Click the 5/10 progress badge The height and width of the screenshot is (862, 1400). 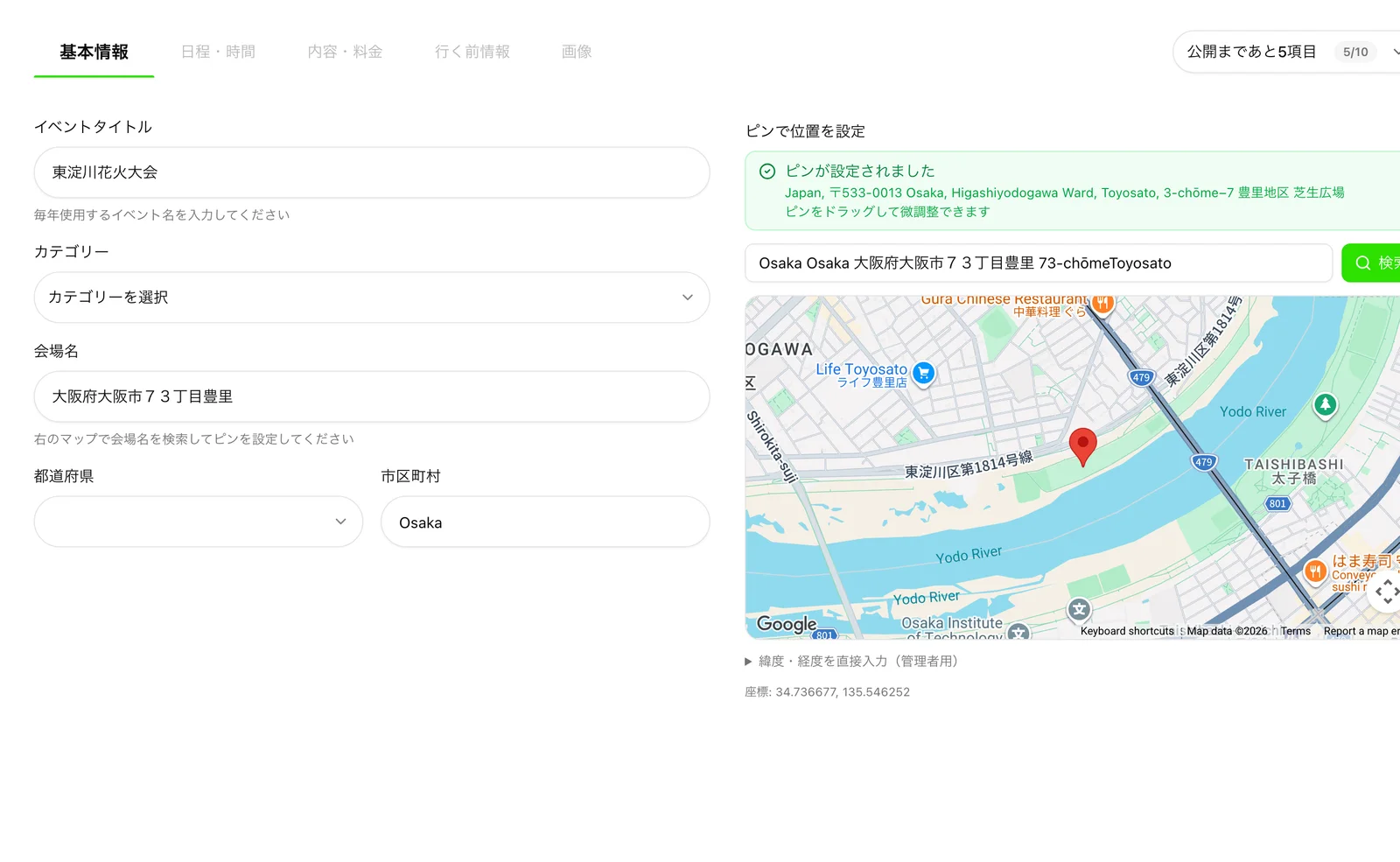[x=1355, y=52]
